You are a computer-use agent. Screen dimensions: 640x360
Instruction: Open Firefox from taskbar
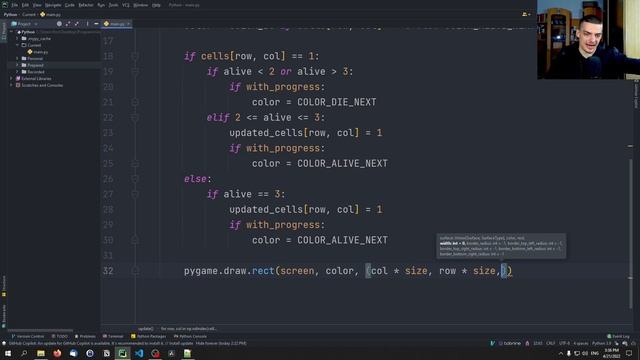tap(57, 353)
